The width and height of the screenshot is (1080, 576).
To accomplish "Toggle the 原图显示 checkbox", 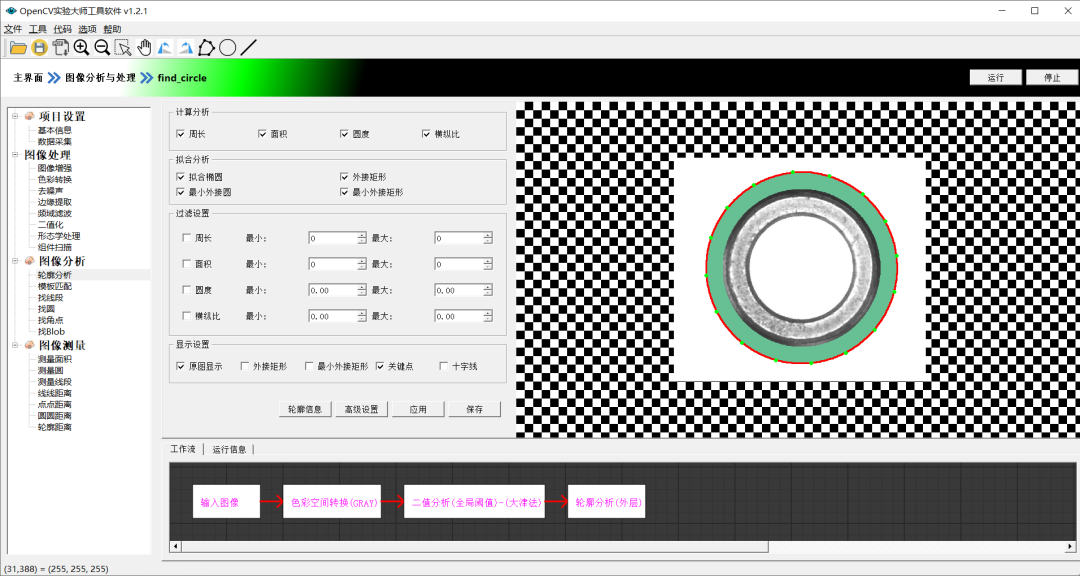I will coord(180,367).
